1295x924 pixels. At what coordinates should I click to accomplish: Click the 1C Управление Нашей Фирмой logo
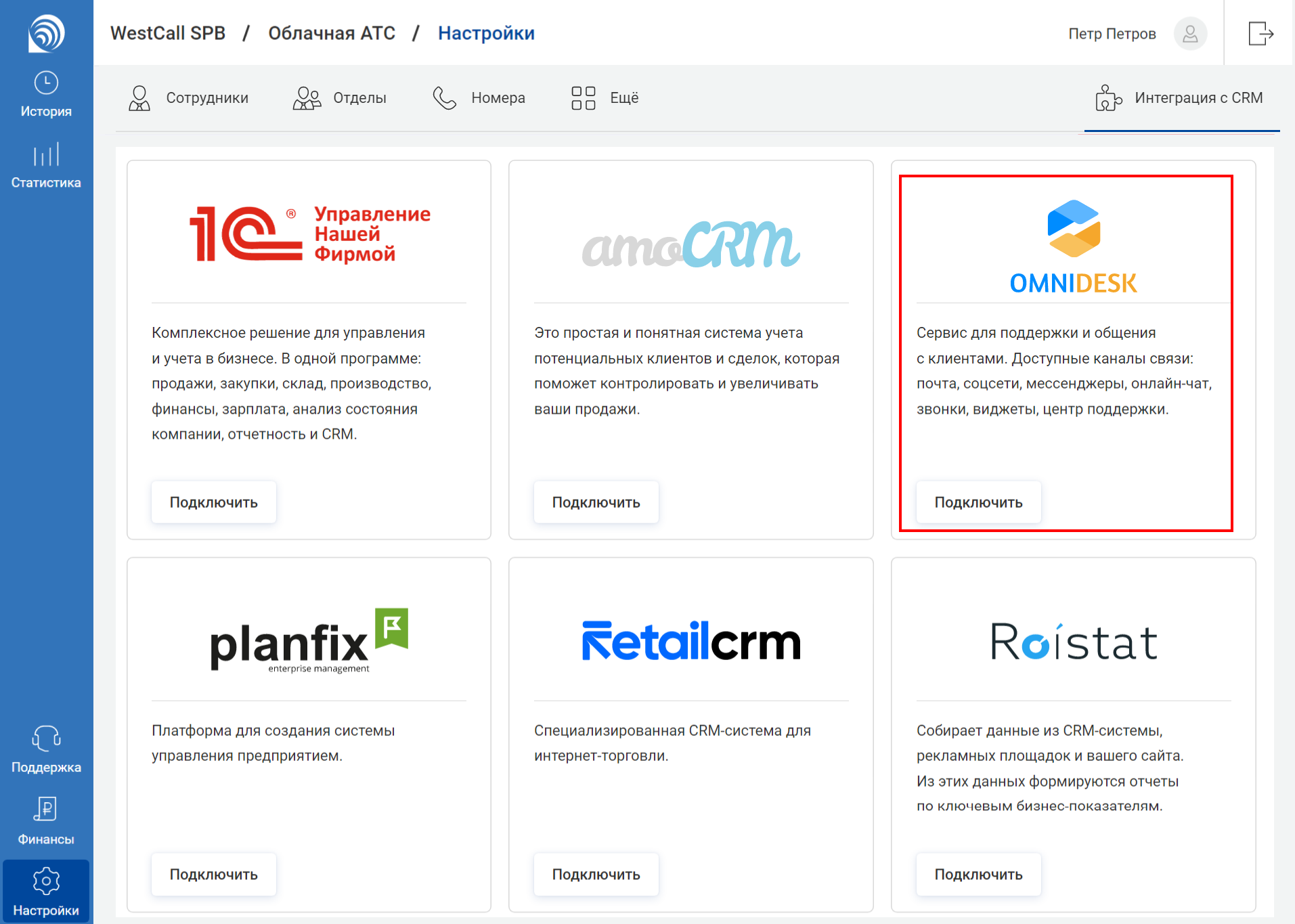coord(309,234)
